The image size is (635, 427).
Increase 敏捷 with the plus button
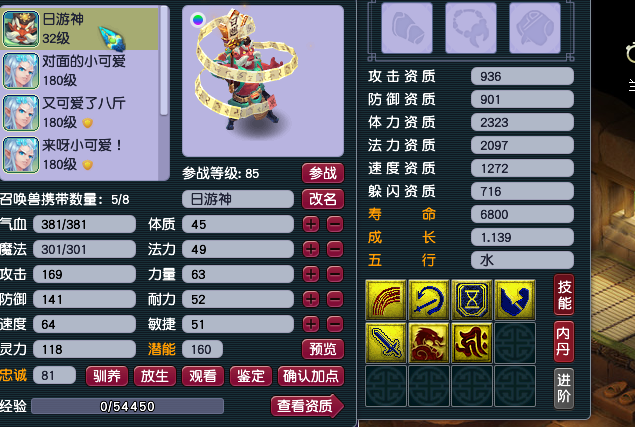pos(311,324)
